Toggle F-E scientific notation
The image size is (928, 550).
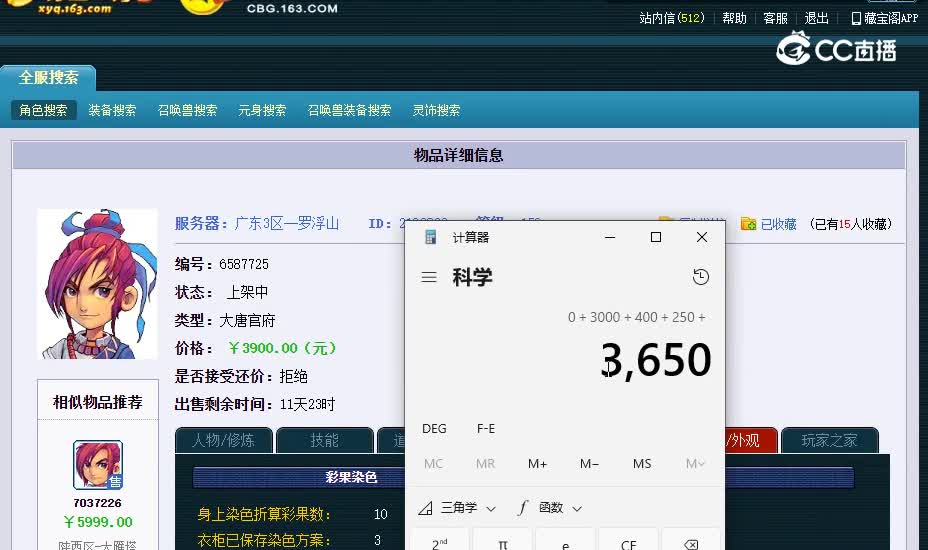[x=486, y=429]
